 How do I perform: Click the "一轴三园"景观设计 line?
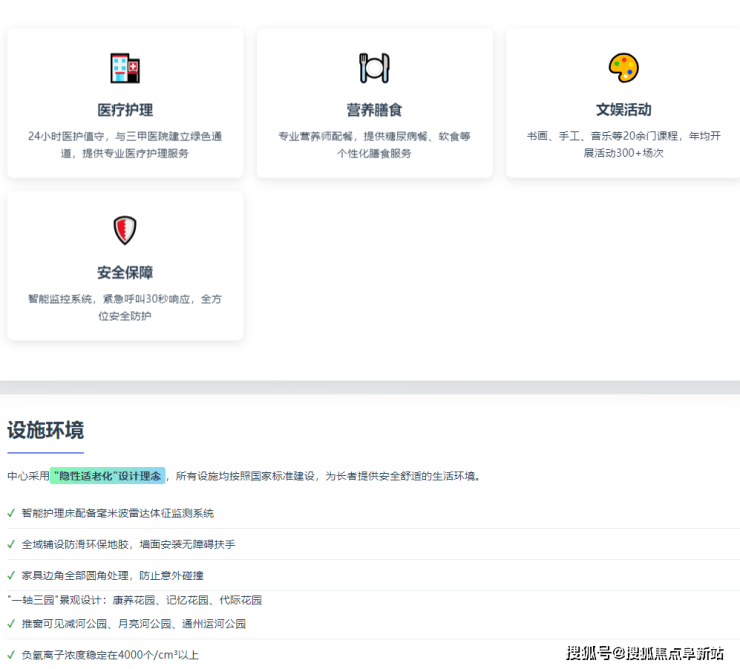(134, 600)
